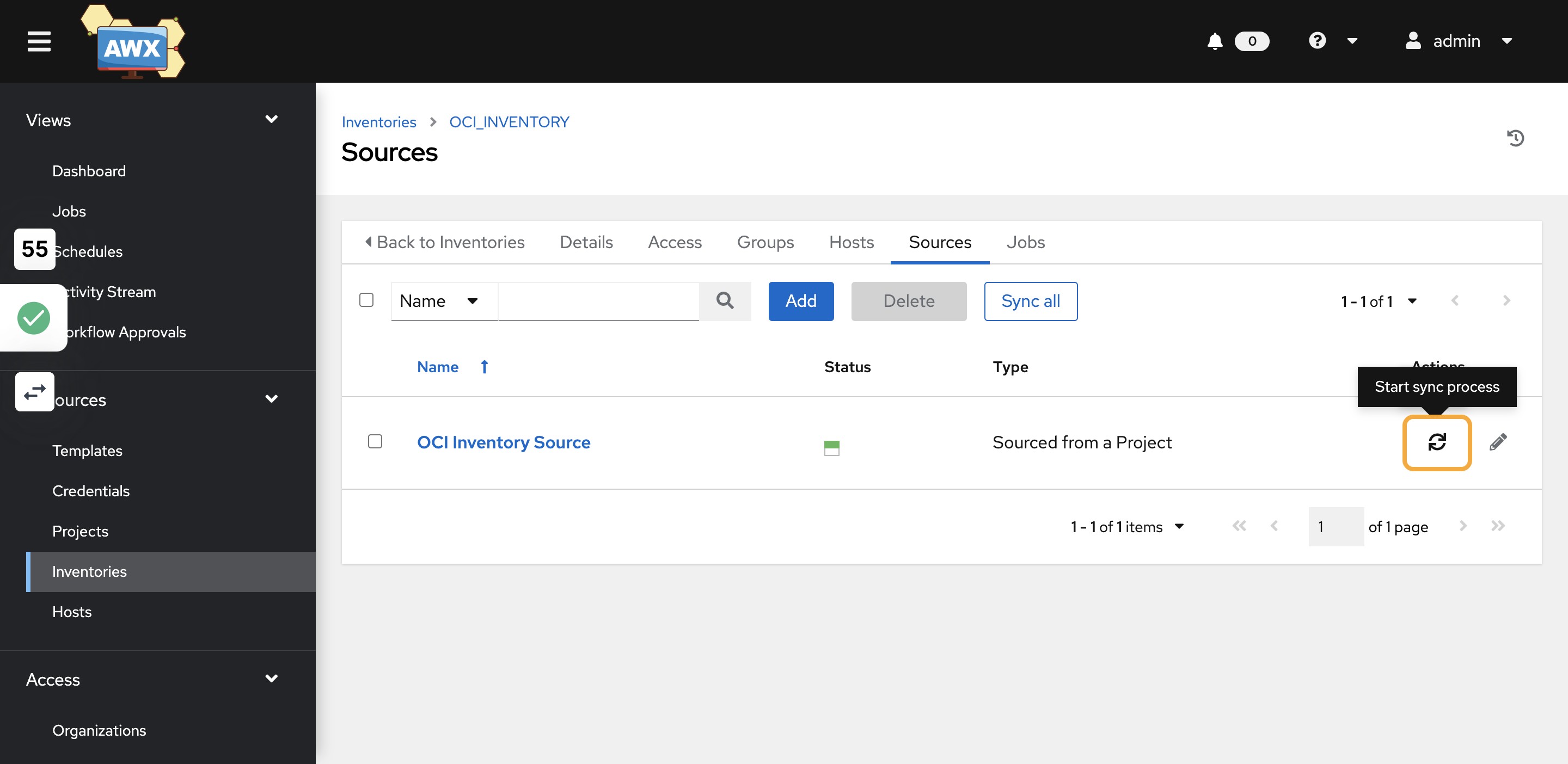Tick the select-all sources checkbox

[x=366, y=300]
